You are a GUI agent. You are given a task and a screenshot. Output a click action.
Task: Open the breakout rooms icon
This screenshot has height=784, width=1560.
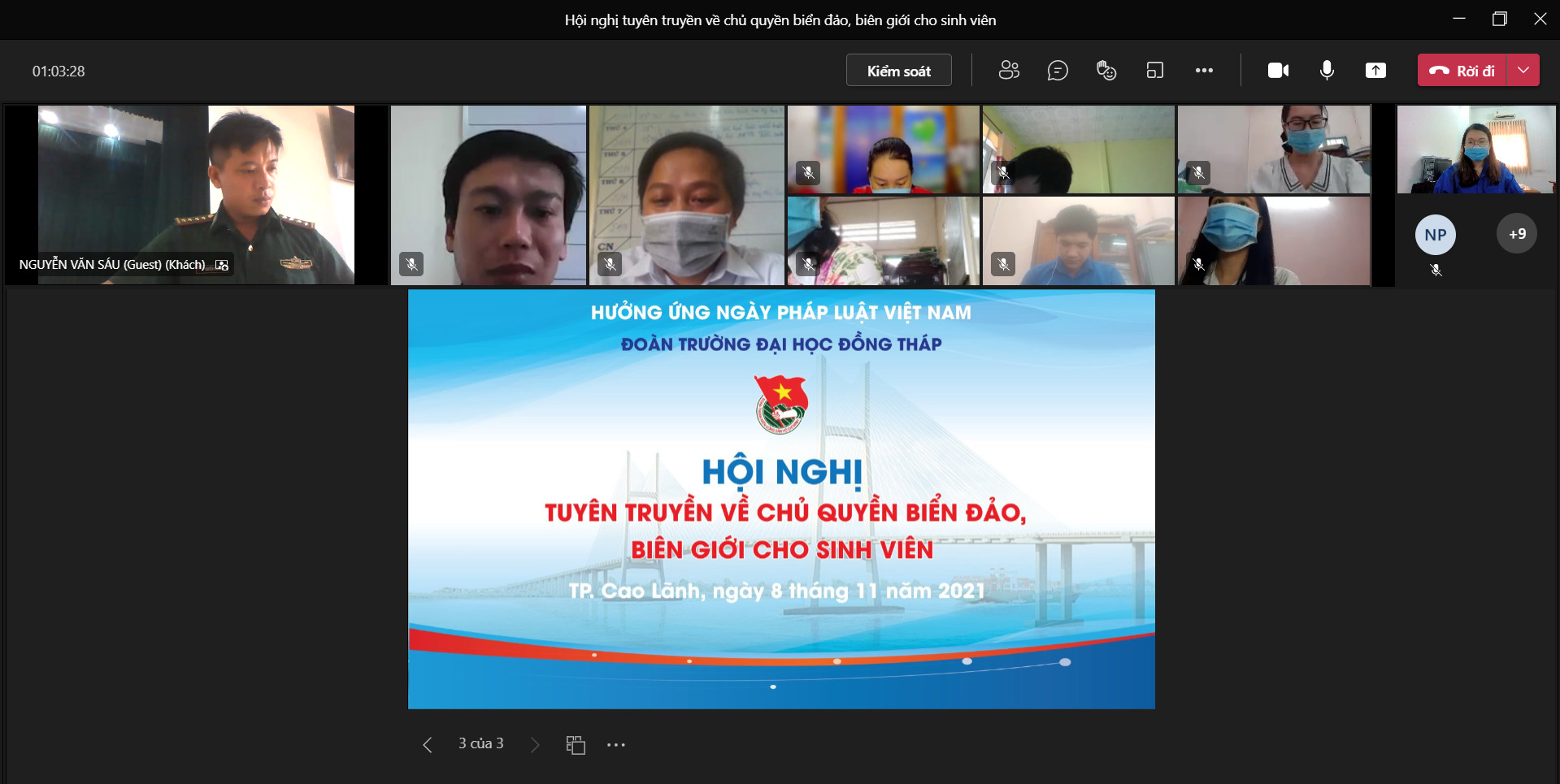coord(1155,71)
